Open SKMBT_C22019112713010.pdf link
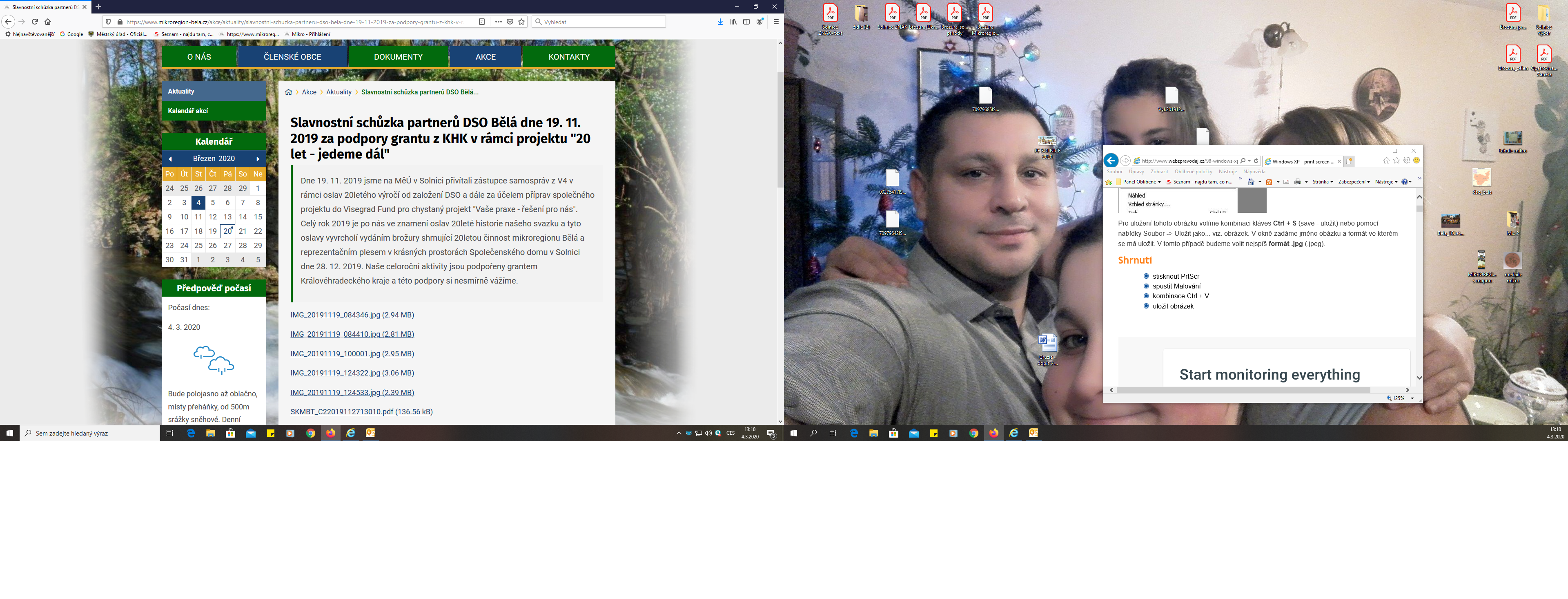Viewport: 1568px width, 599px height. pos(361,412)
